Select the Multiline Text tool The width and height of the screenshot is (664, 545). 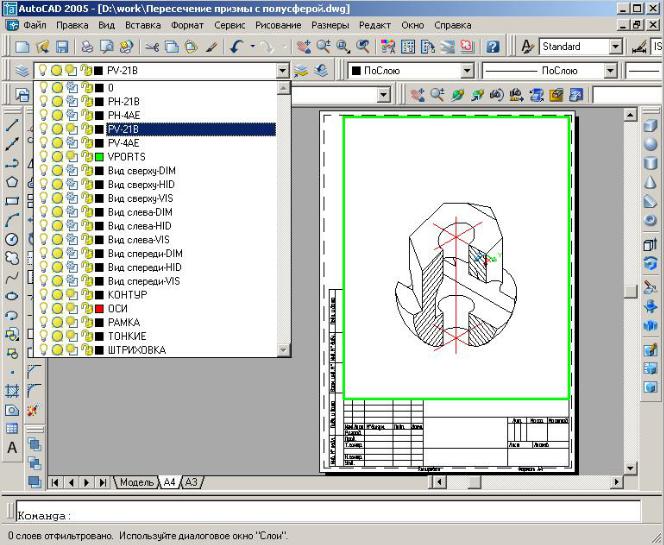[x=12, y=448]
